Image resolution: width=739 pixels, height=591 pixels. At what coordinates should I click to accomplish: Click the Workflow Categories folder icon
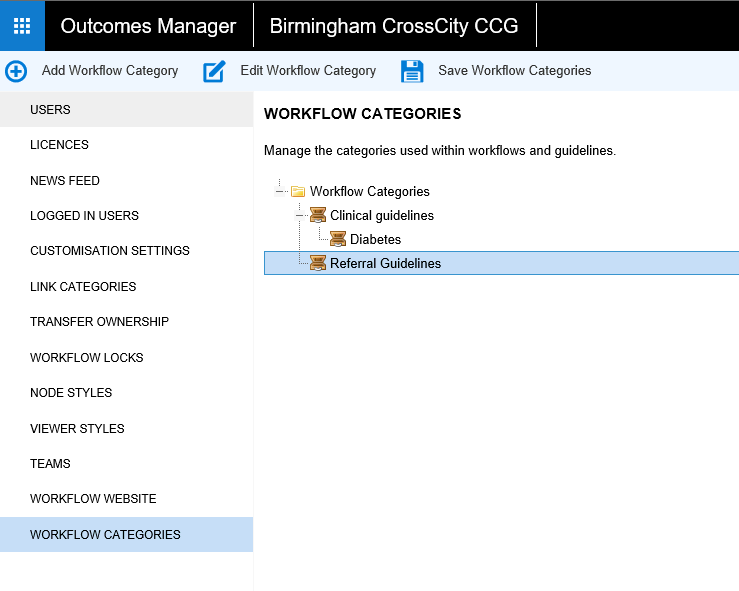pyautogui.click(x=298, y=192)
